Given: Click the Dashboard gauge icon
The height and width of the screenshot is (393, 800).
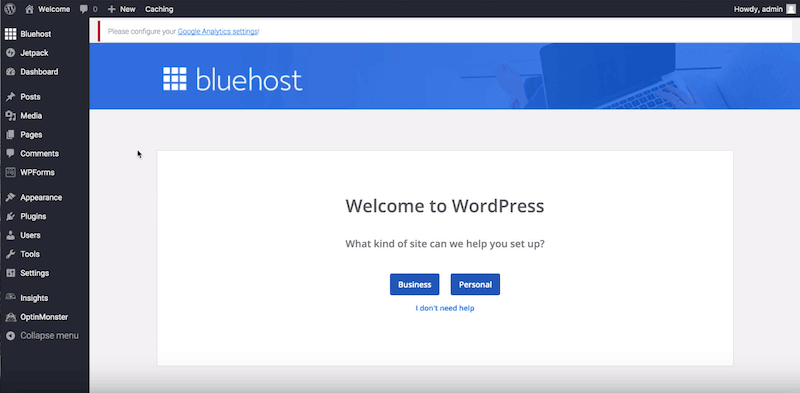Looking at the screenshot, I should tap(10, 72).
